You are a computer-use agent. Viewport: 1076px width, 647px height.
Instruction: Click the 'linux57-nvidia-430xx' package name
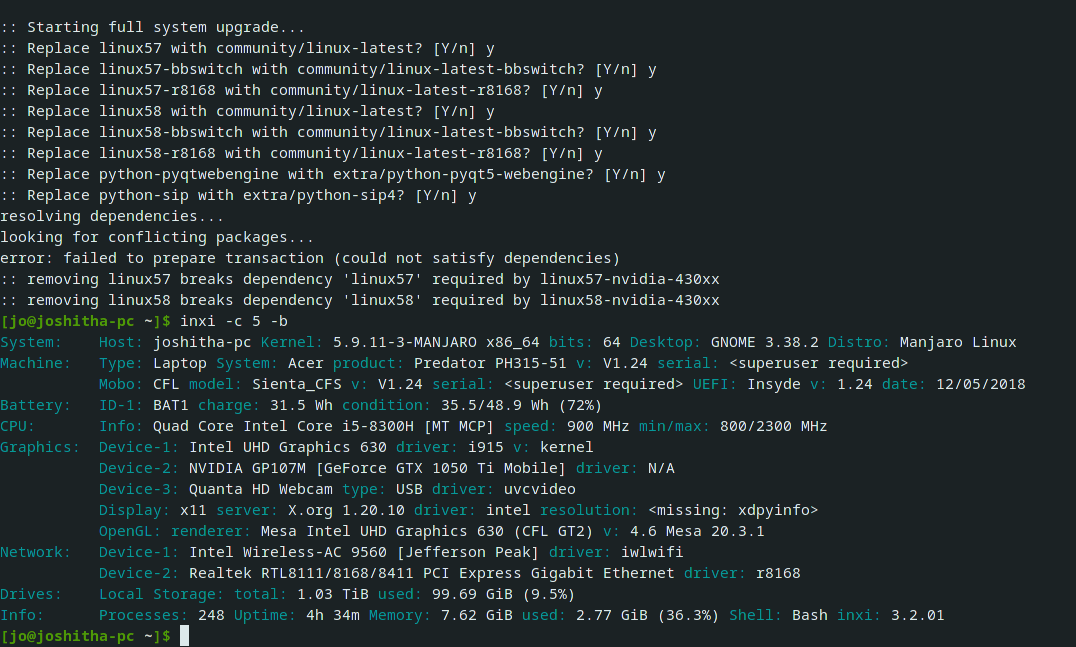(629, 279)
